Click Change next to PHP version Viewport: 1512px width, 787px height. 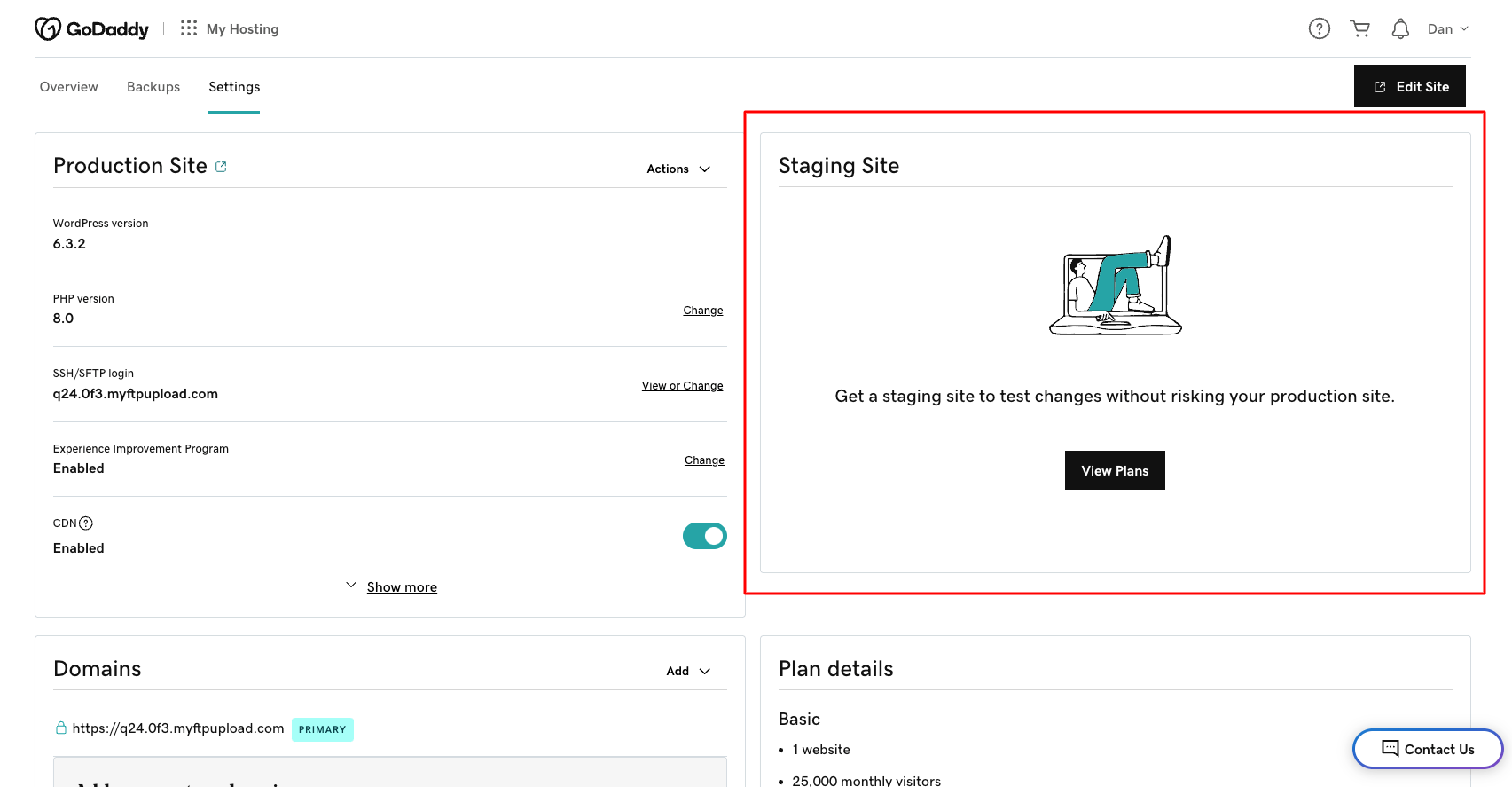[x=702, y=311]
